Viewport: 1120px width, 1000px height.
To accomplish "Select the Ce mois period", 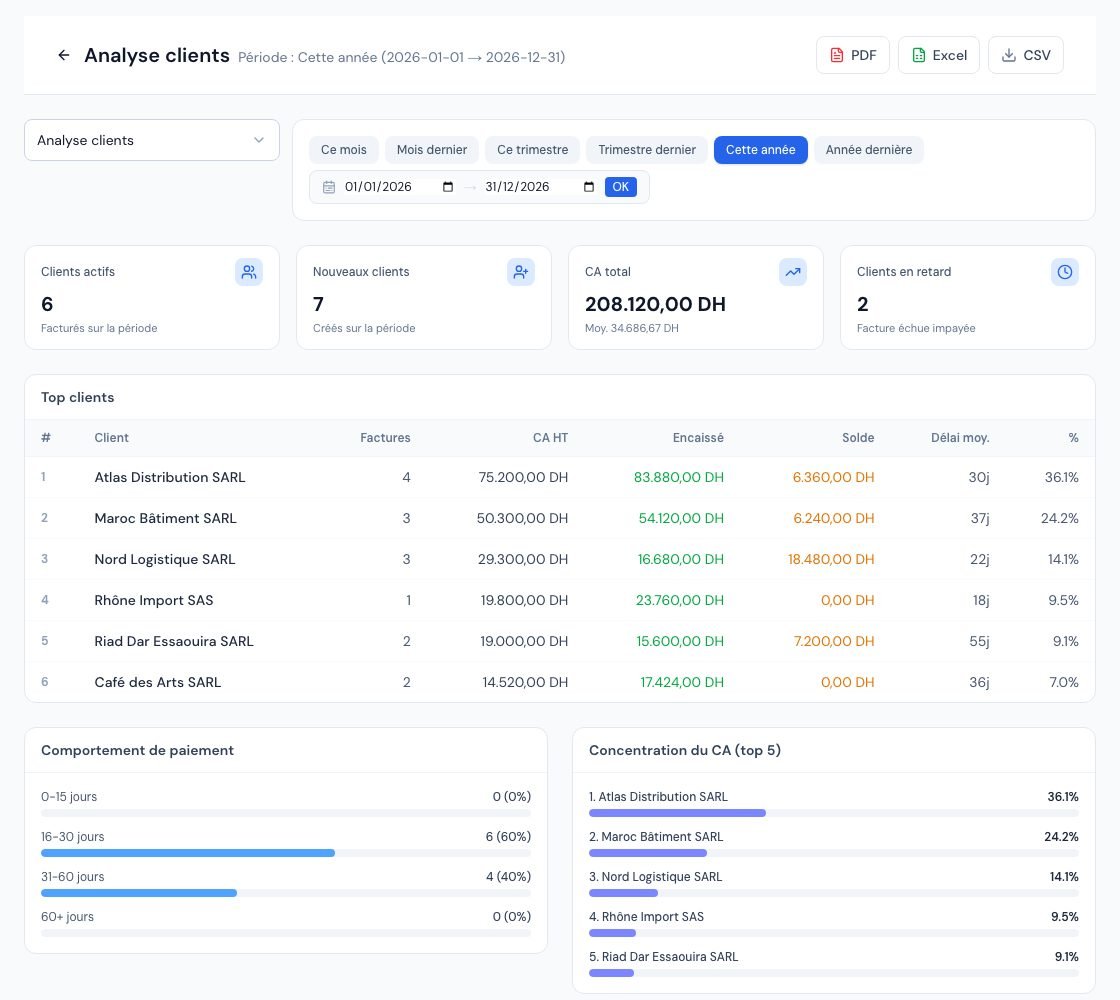I will [x=344, y=150].
